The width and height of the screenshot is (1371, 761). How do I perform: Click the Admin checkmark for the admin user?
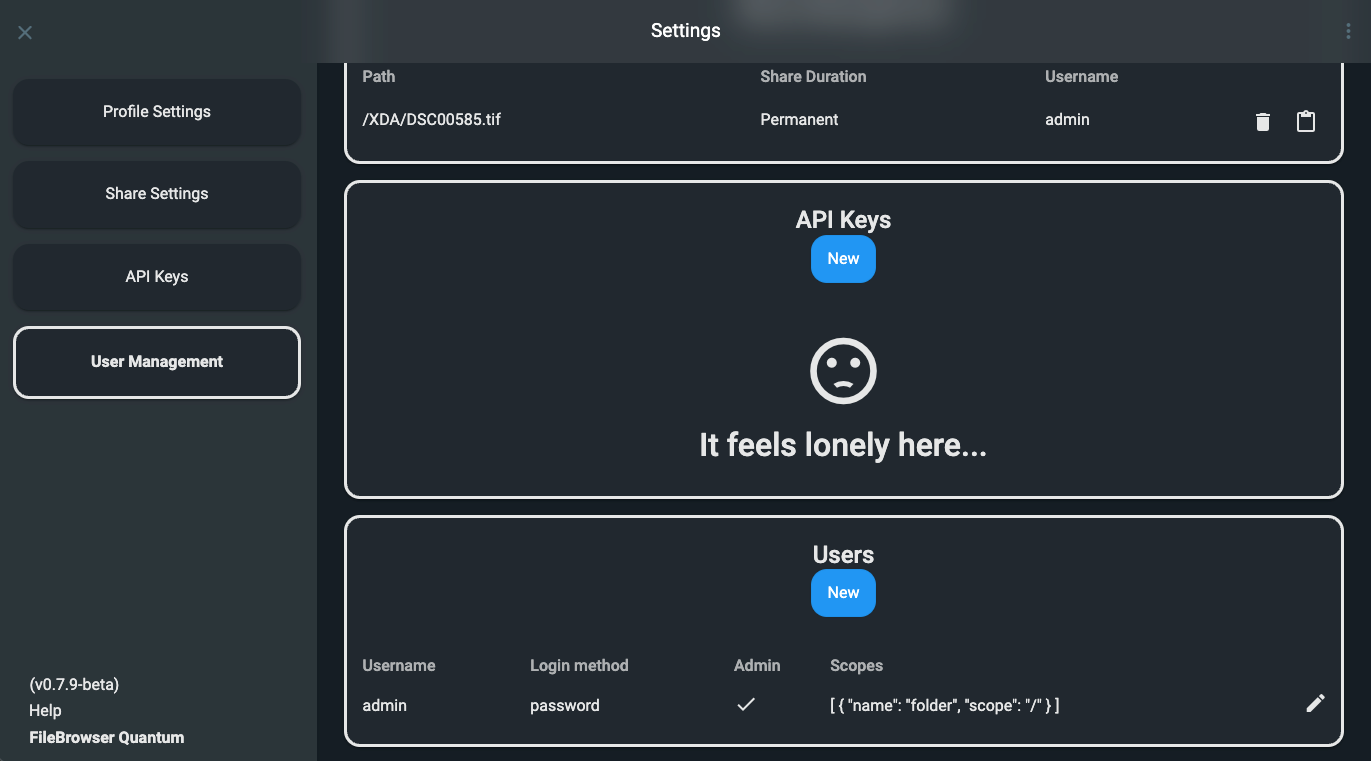click(746, 705)
